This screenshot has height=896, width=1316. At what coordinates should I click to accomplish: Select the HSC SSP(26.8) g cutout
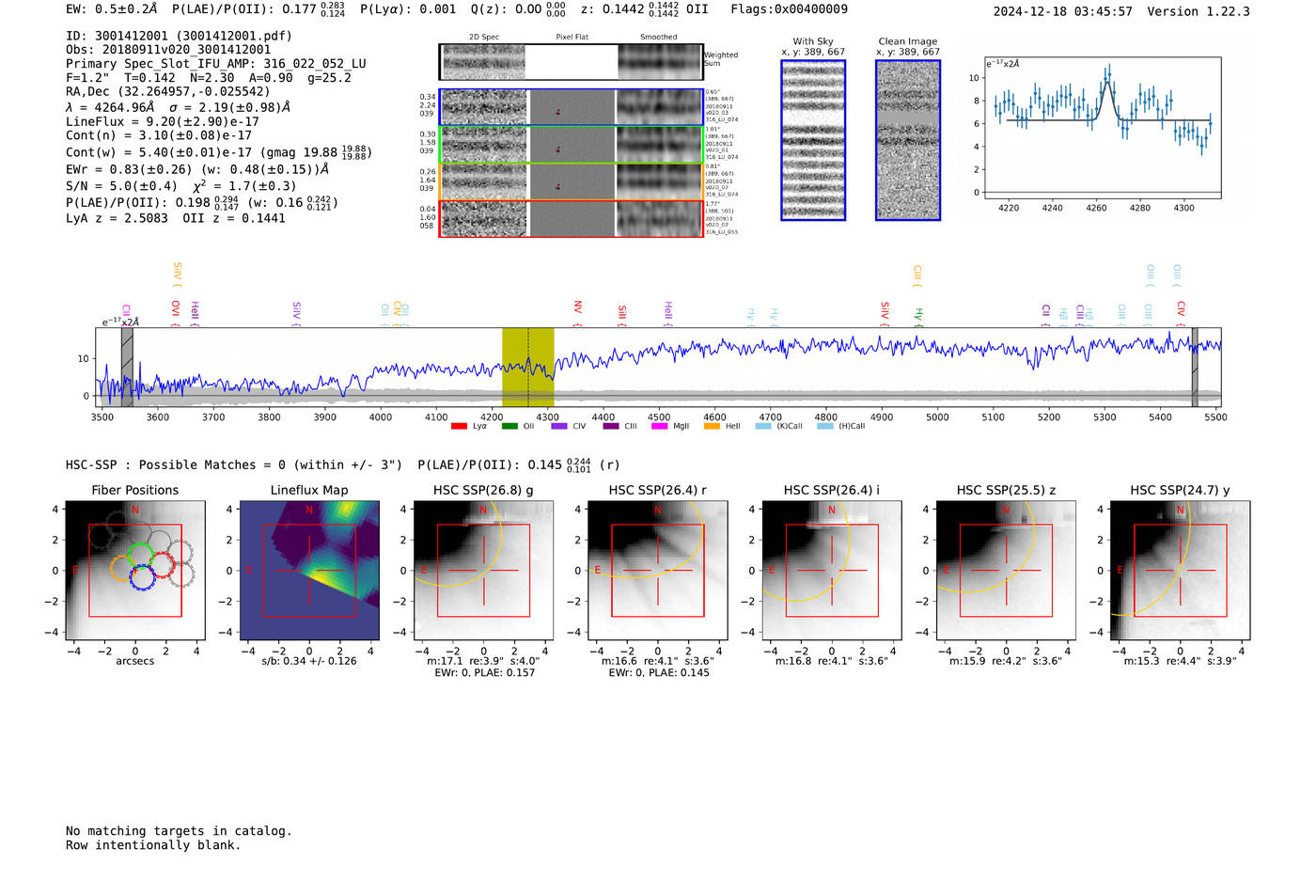click(x=483, y=571)
